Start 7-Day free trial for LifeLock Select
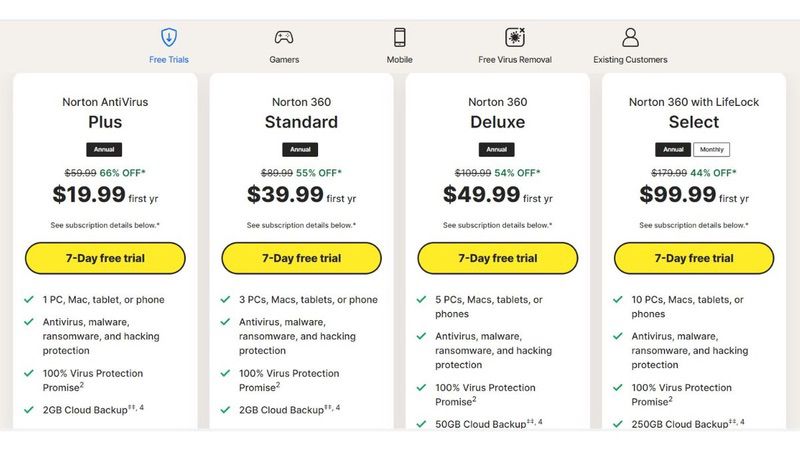 (x=694, y=258)
